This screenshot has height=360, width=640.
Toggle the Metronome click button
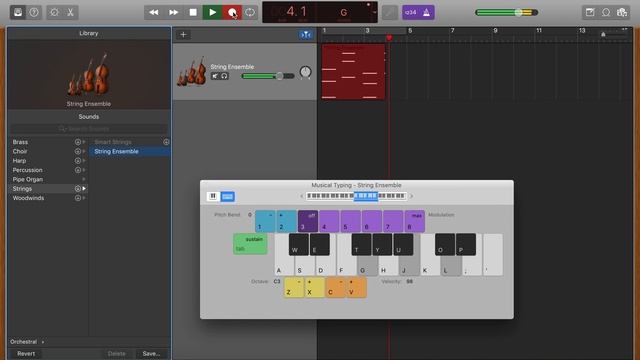pyautogui.click(x=427, y=13)
